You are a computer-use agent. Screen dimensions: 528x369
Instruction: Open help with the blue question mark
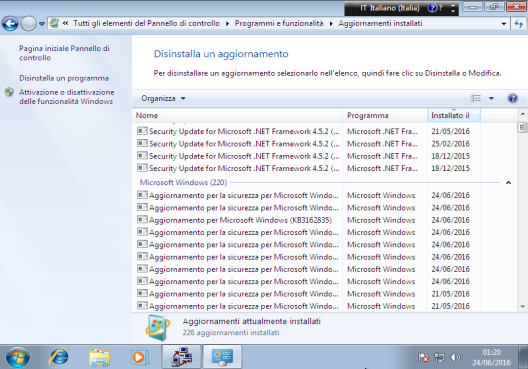click(513, 98)
